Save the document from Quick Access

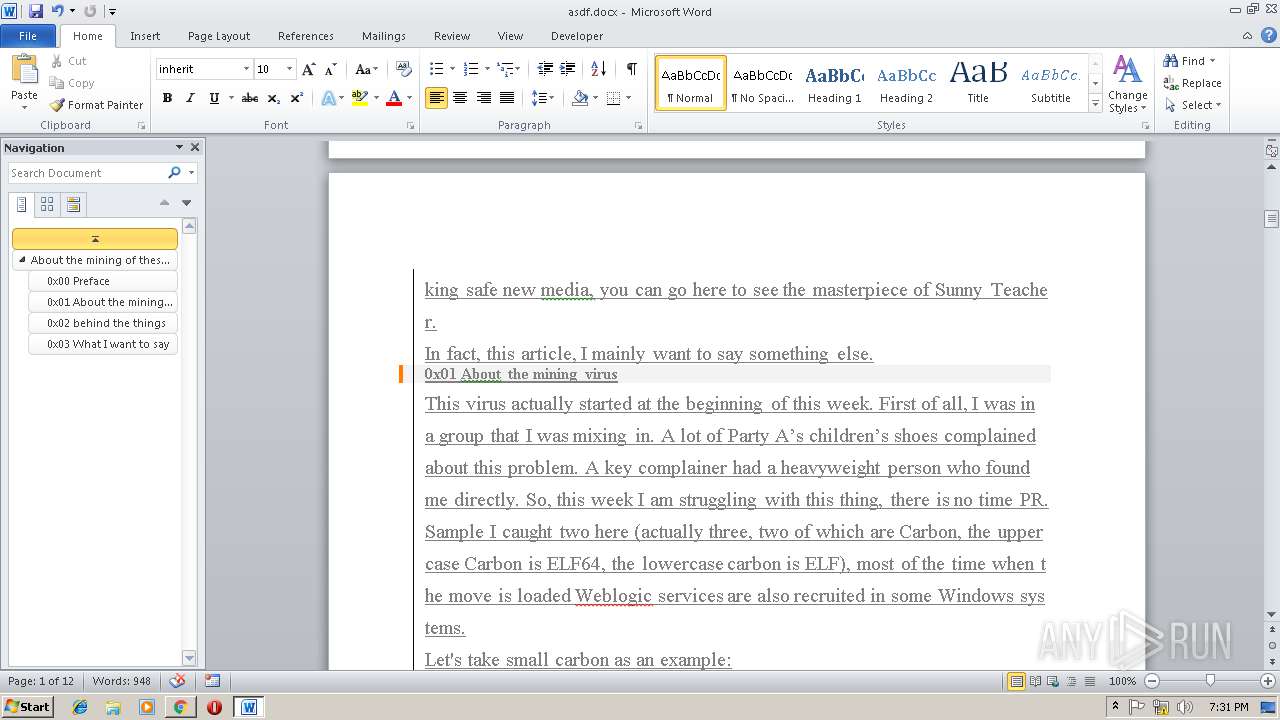[36, 11]
